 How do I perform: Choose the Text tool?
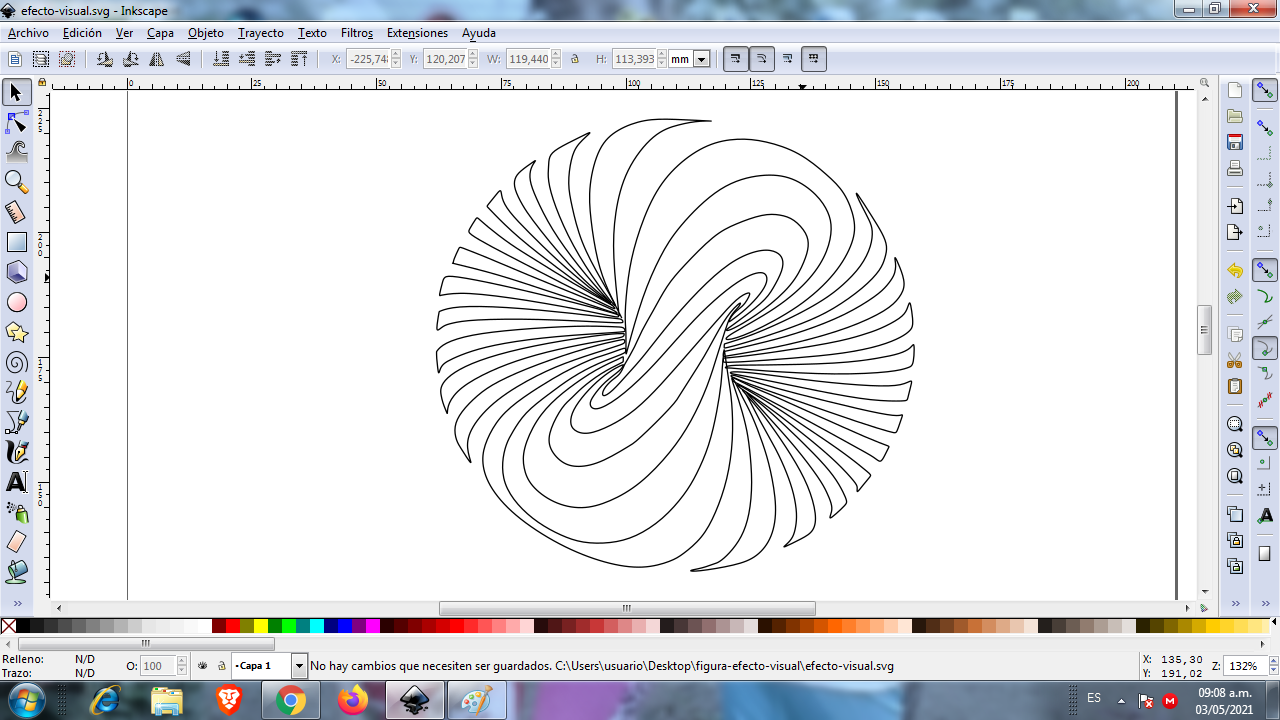(x=16, y=482)
